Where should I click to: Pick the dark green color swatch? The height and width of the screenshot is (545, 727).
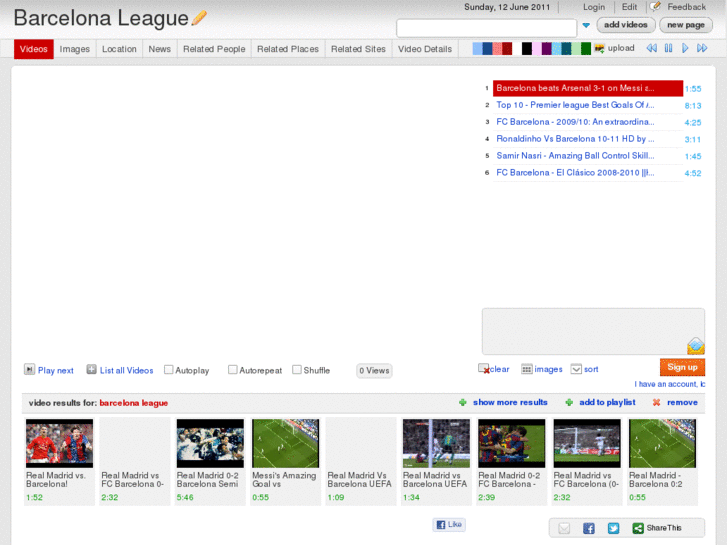point(586,48)
